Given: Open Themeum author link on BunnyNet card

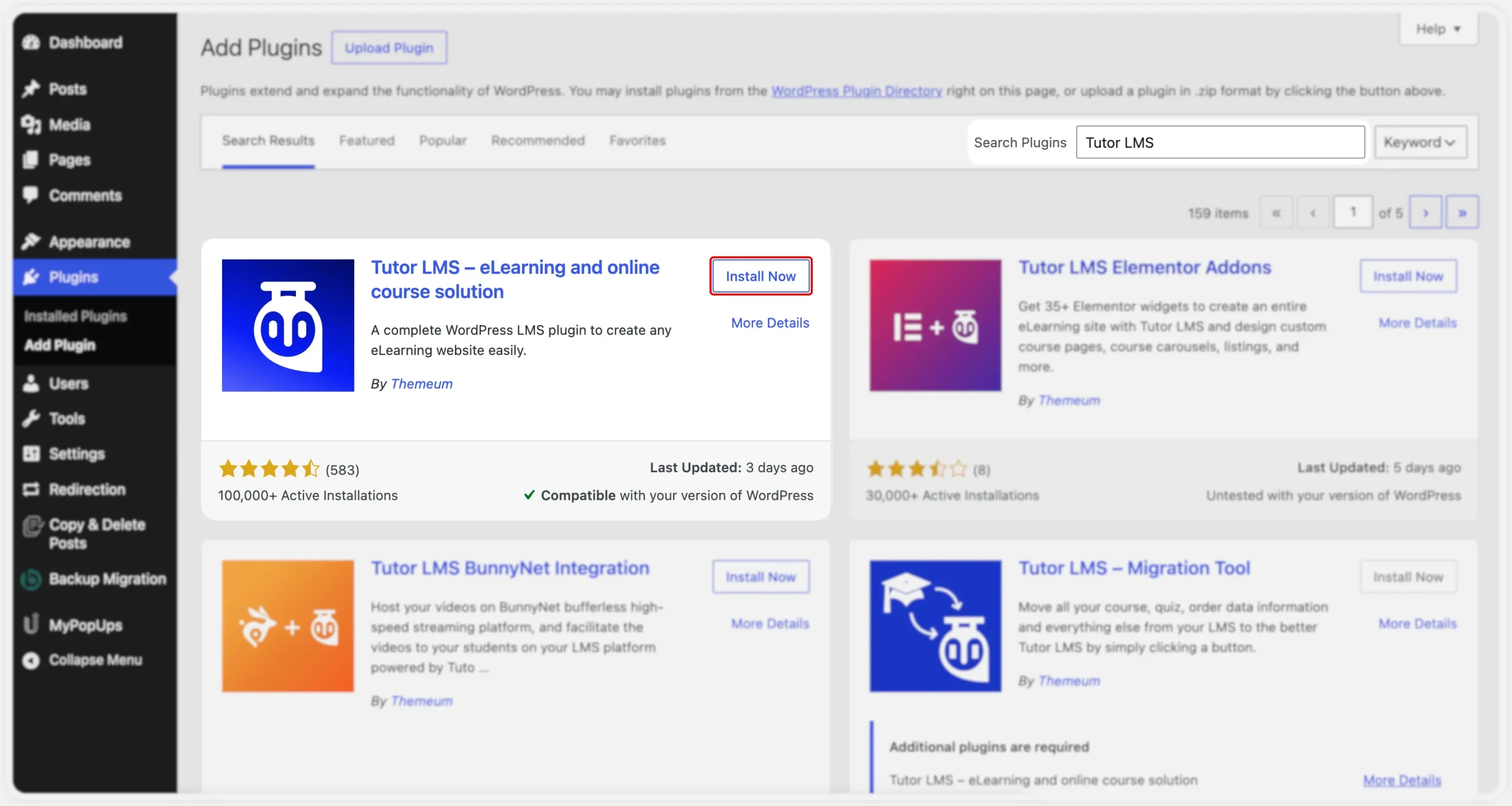Looking at the screenshot, I should tap(422, 701).
